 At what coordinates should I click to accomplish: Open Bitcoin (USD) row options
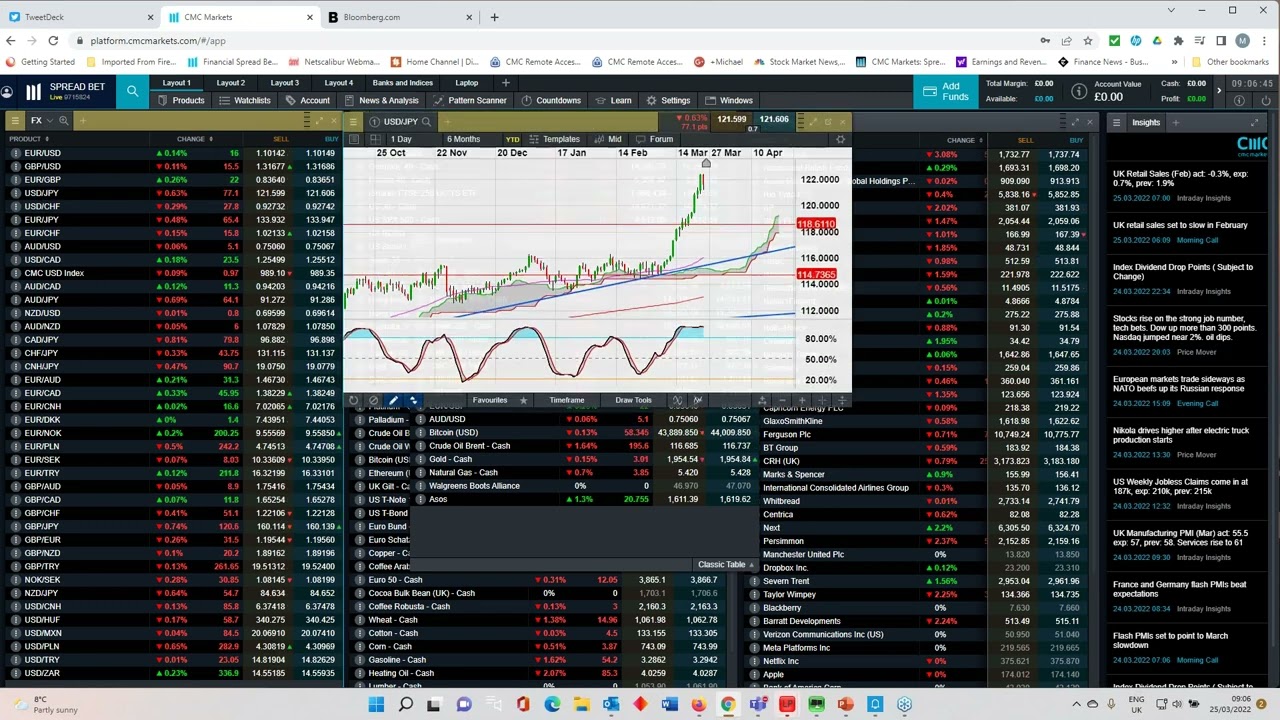420,433
